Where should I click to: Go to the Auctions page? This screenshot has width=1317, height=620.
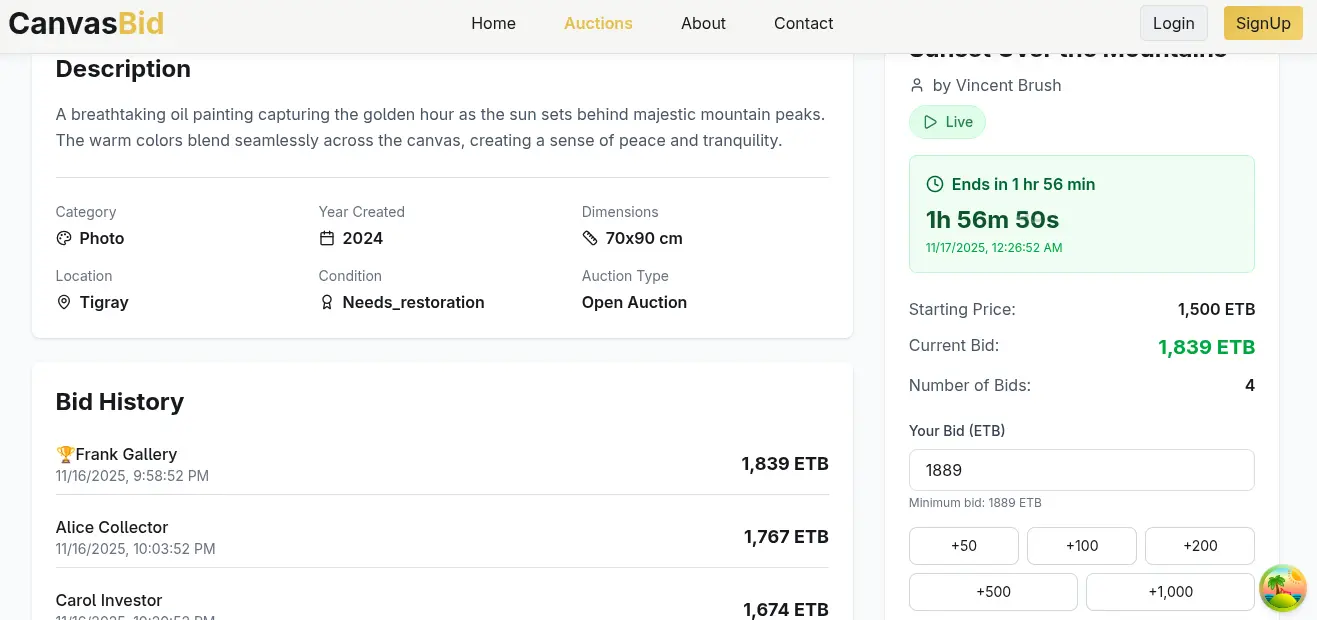[x=598, y=23]
